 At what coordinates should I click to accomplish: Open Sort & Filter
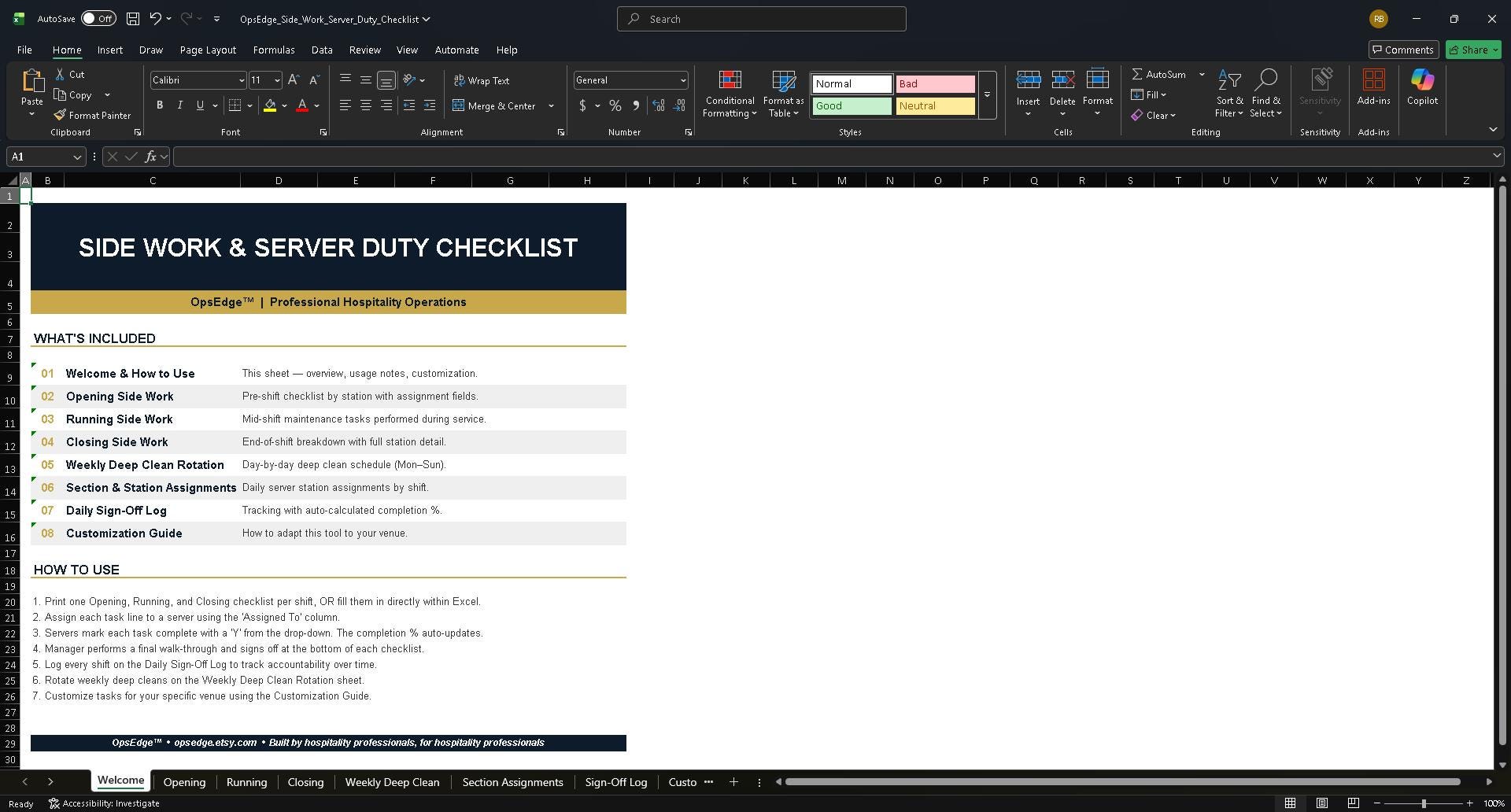point(1229,93)
